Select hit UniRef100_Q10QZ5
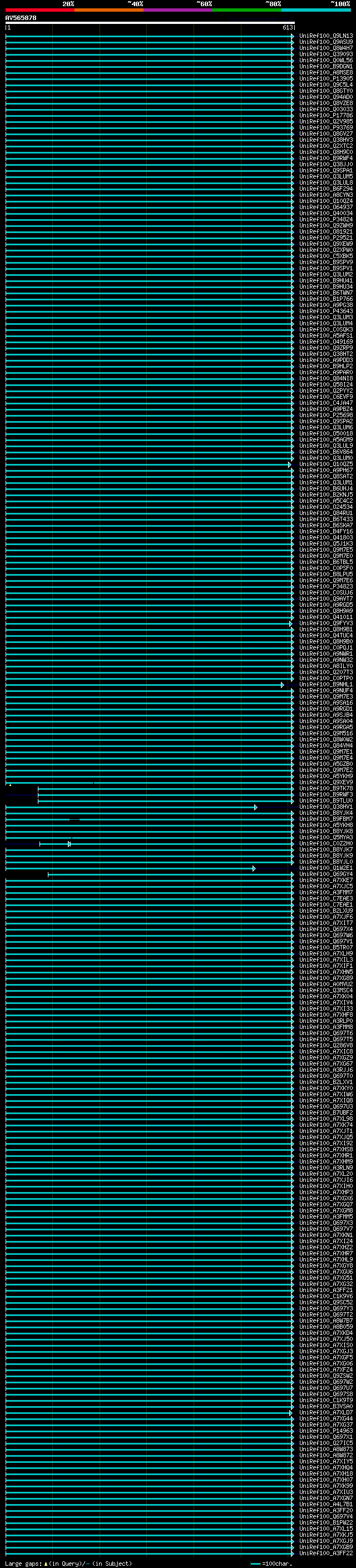Screen dimensions: 356x1568 point(326,464)
